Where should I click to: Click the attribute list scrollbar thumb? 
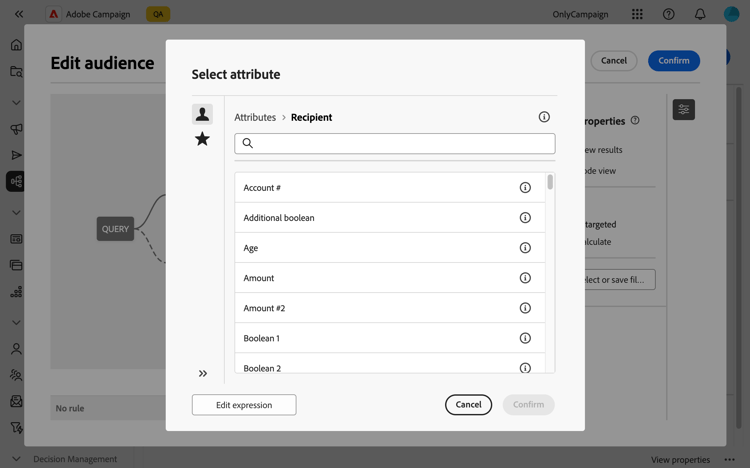550,182
